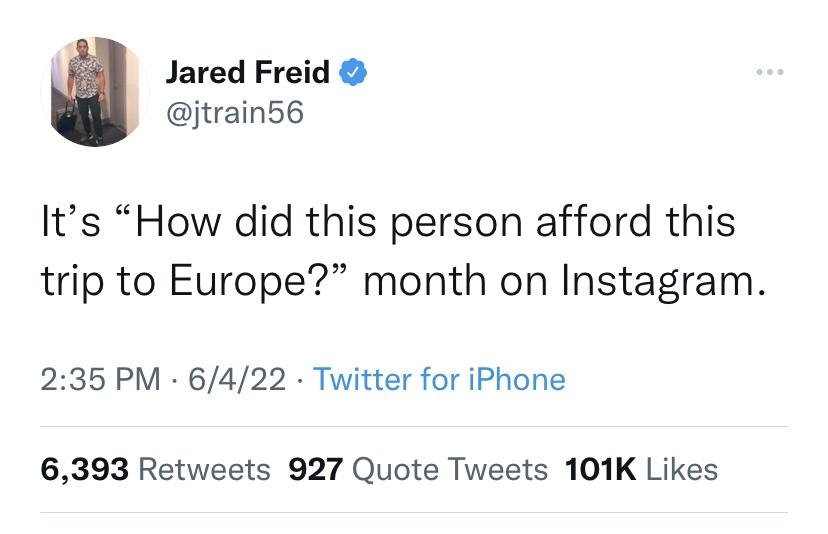Click the 6,393 retweet count number
This screenshot has height=534, width=828.
[84, 468]
